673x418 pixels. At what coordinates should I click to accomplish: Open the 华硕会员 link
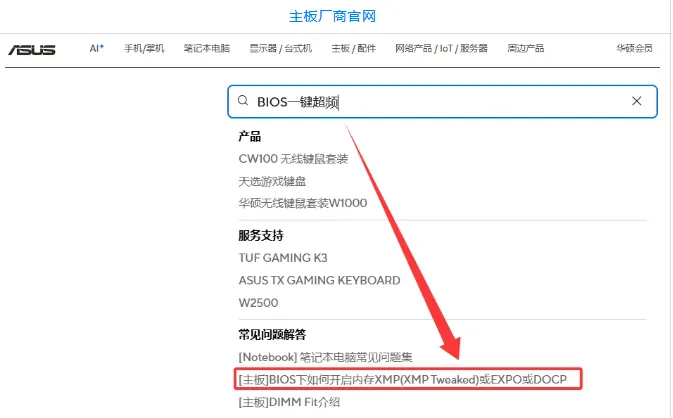[x=634, y=48]
